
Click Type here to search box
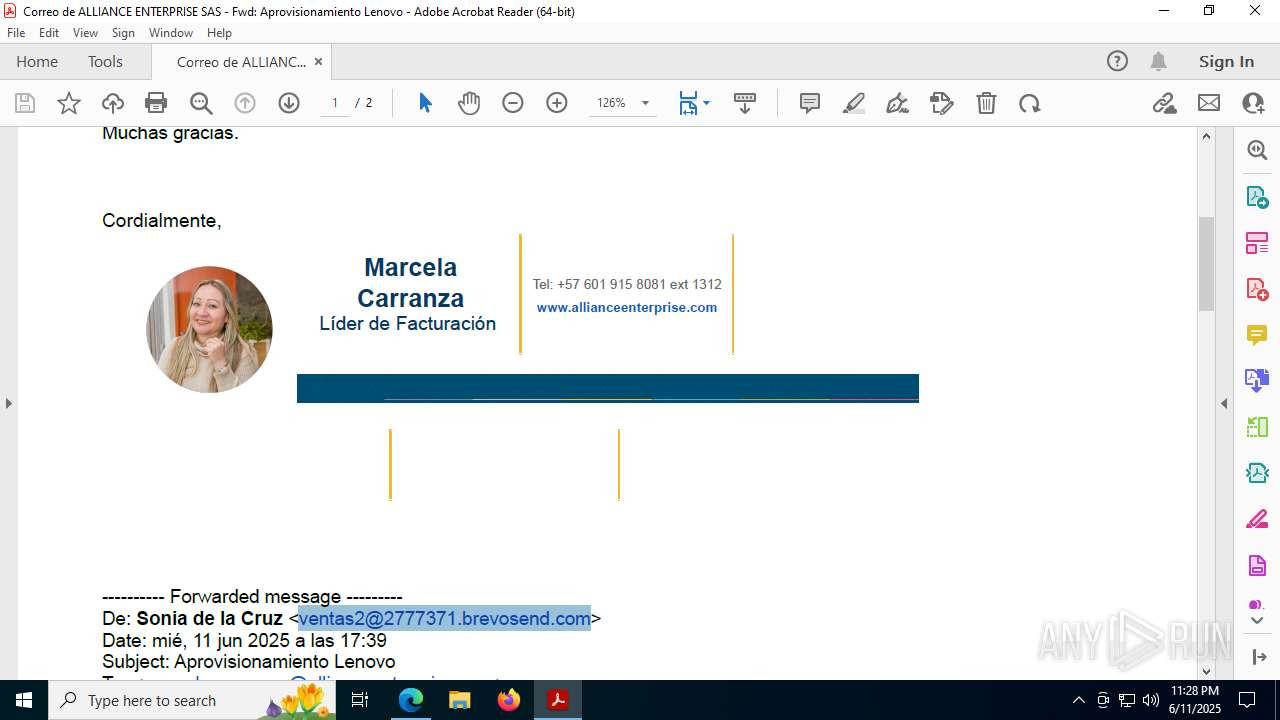click(x=192, y=700)
